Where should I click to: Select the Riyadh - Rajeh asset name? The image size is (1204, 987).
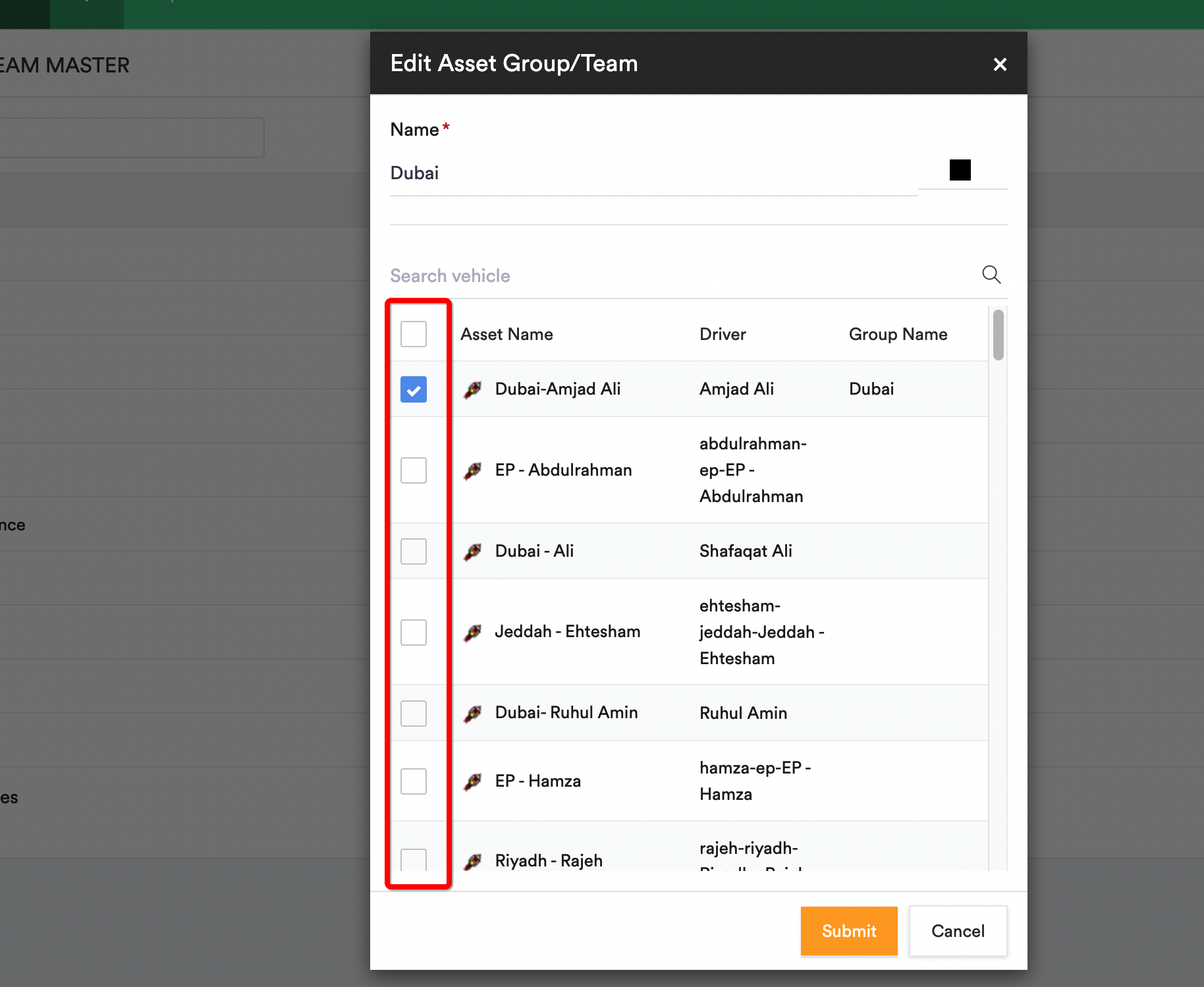point(549,860)
